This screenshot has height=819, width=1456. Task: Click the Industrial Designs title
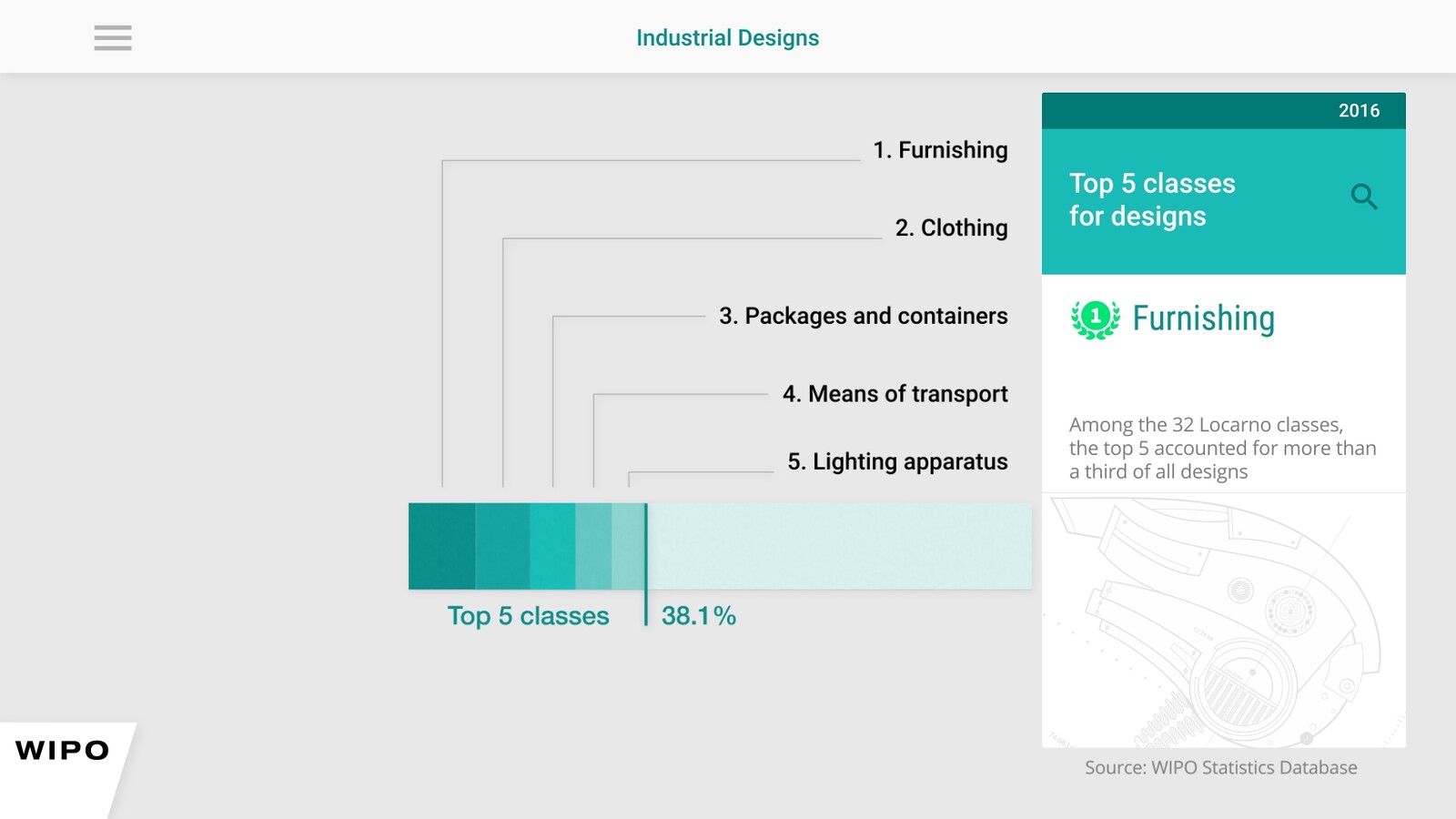click(x=727, y=37)
